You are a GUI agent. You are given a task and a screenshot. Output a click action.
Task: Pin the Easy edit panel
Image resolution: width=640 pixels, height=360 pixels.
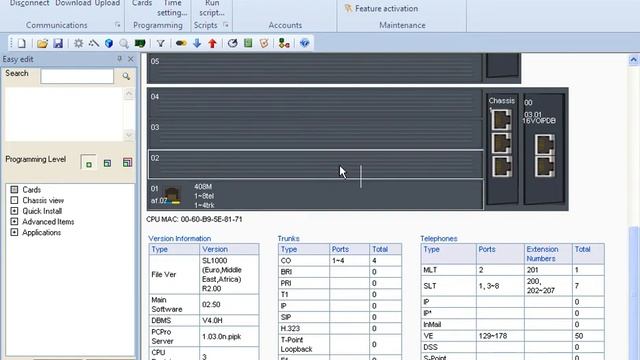pyautogui.click(x=120, y=59)
